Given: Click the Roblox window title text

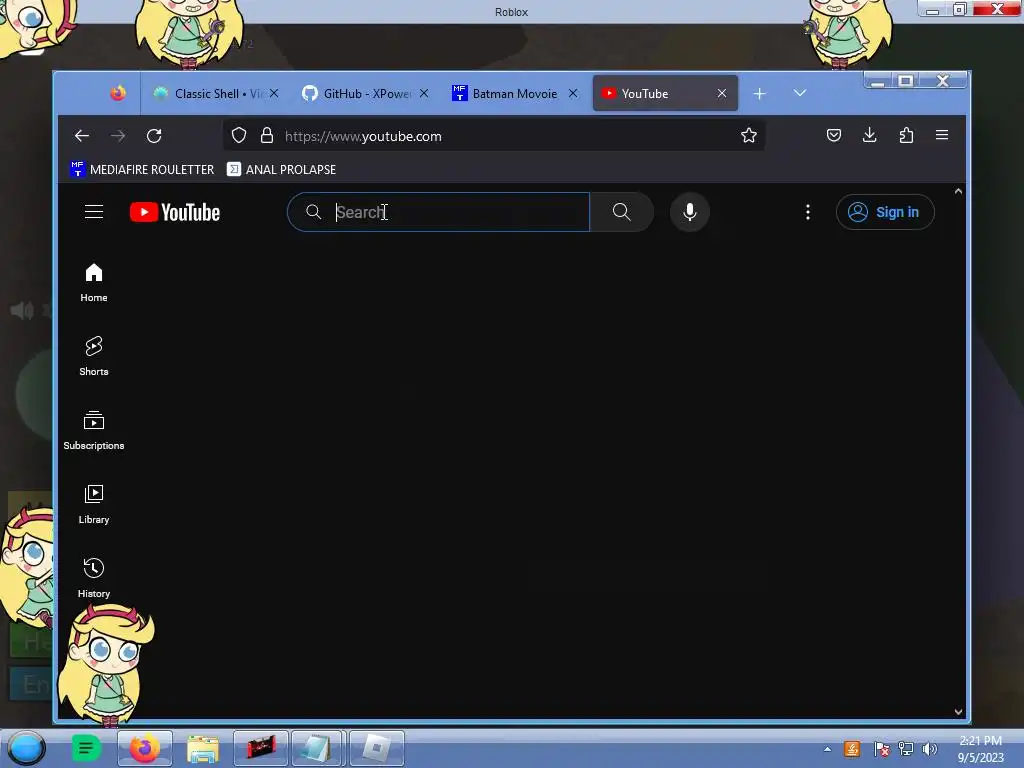Looking at the screenshot, I should (x=511, y=12).
